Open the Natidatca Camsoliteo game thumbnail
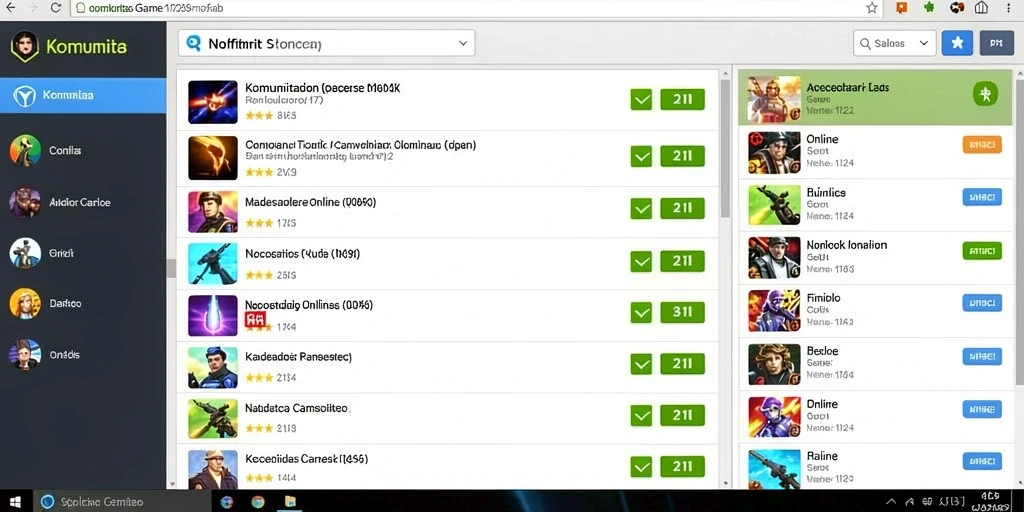The image size is (1024, 512). (x=213, y=419)
